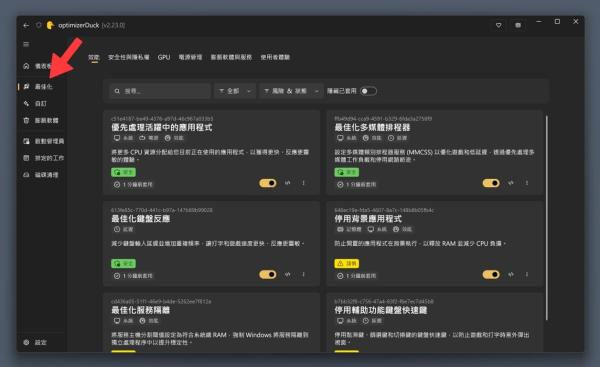
Task: Click the vertical scrollbar of the card list
Action: pos(547,217)
